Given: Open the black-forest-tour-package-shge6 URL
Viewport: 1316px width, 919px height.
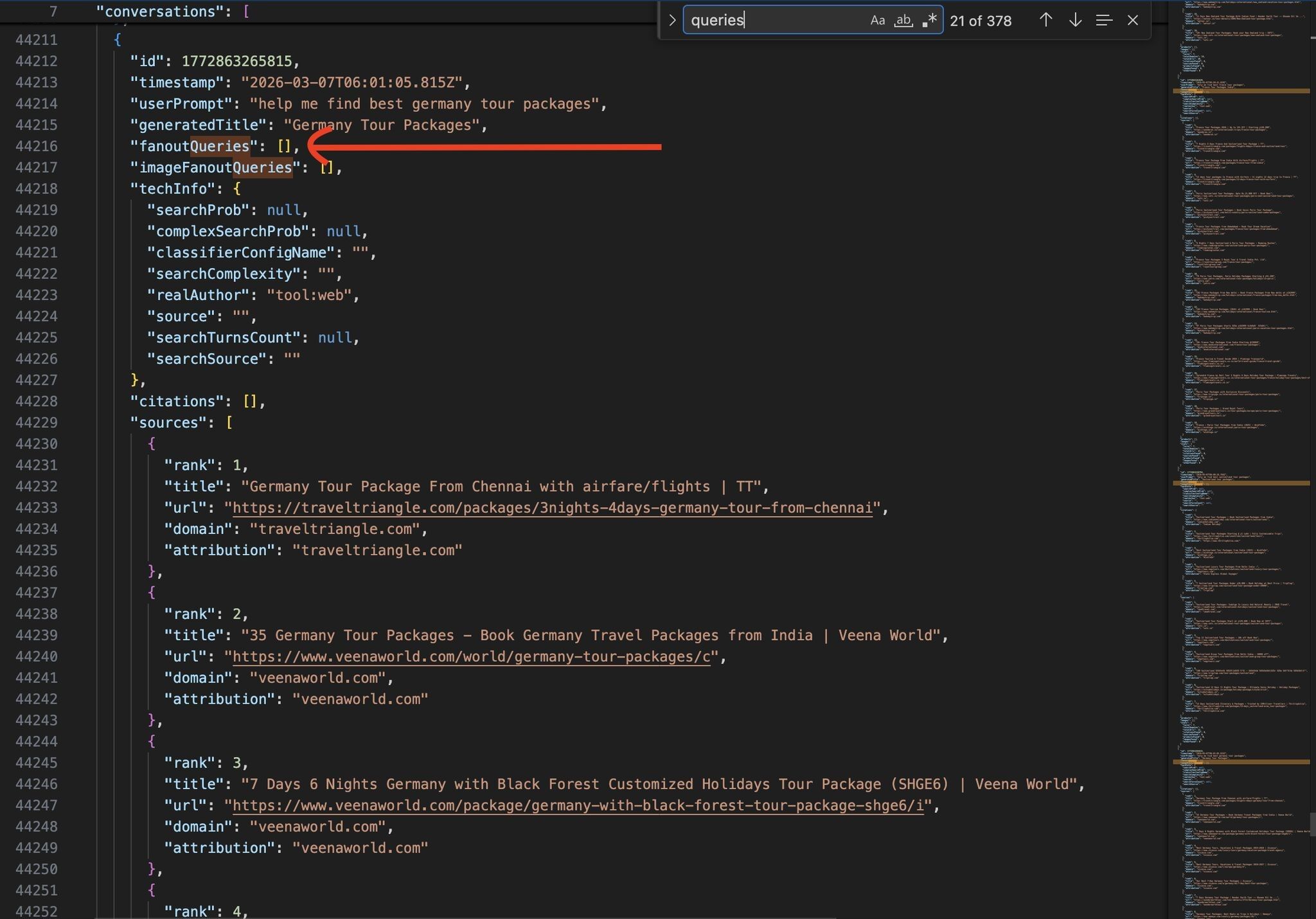Looking at the screenshot, I should click(577, 805).
